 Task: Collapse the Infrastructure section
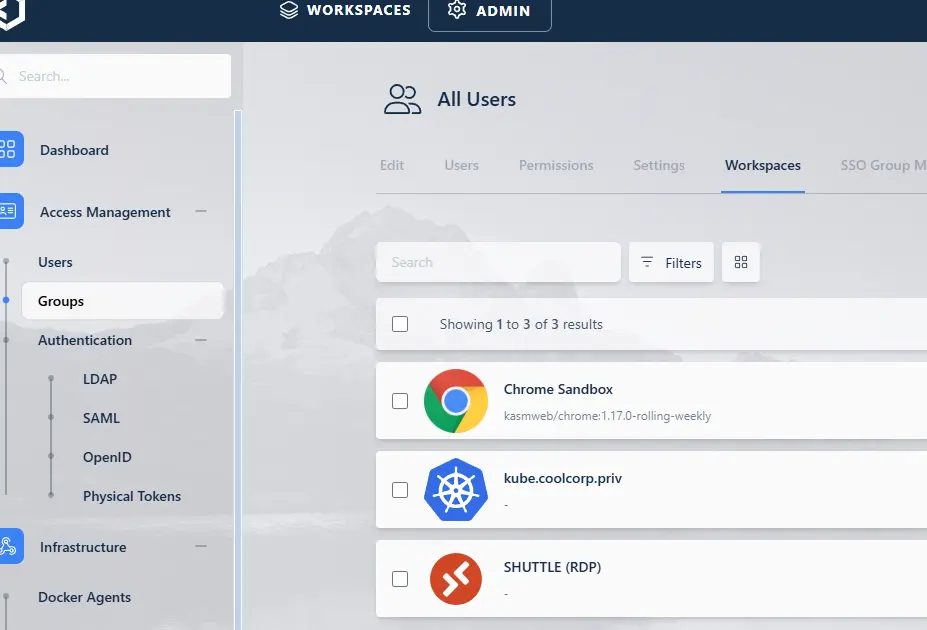click(x=201, y=547)
